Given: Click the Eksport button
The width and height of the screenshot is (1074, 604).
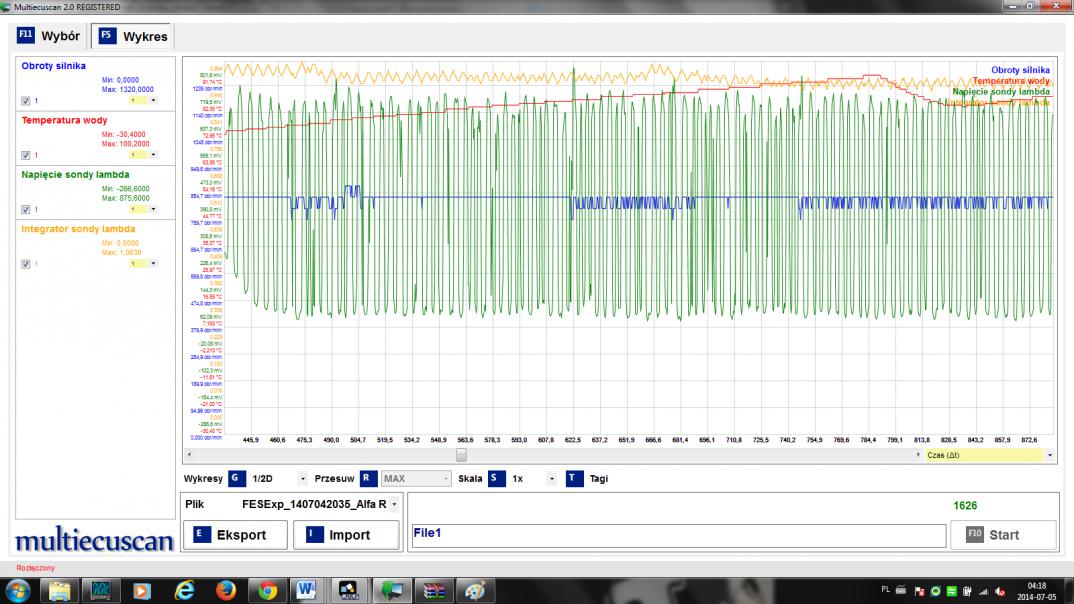Looking at the screenshot, I should (x=235, y=535).
